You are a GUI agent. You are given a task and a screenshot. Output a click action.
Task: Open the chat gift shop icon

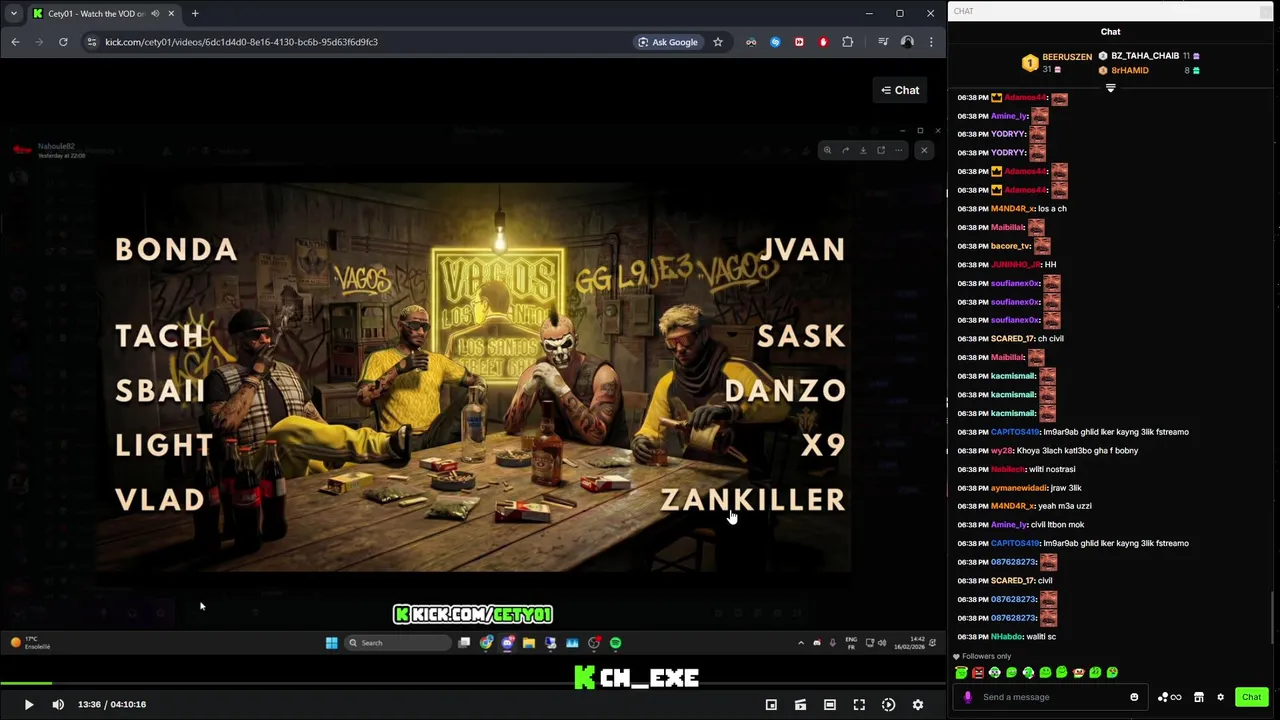point(1199,697)
